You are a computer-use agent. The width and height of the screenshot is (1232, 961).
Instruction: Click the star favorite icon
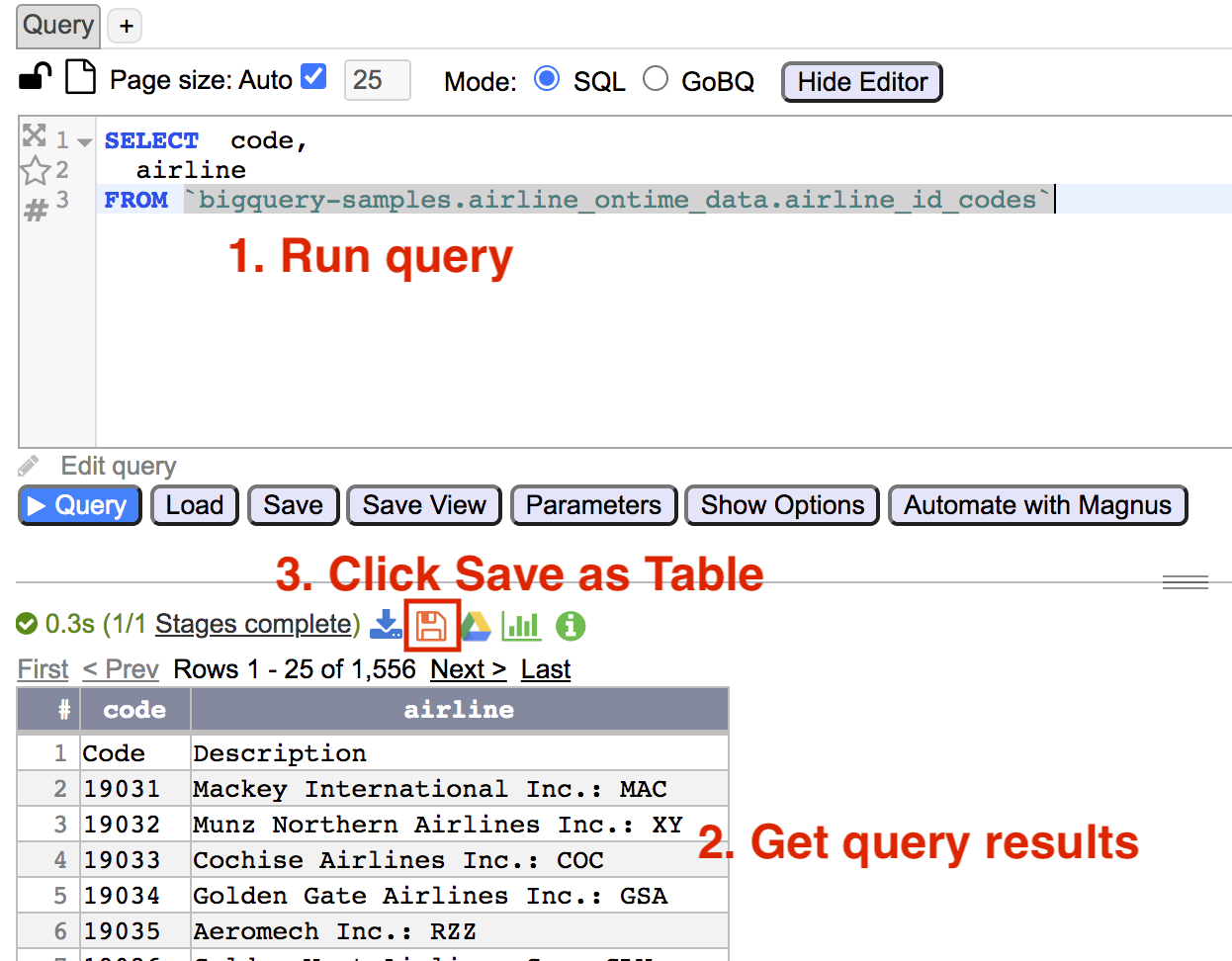coord(36,171)
